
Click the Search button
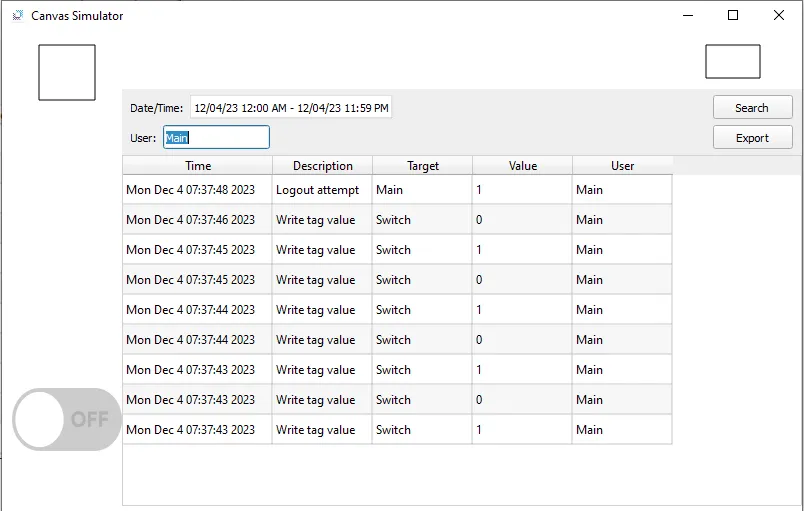(x=752, y=108)
